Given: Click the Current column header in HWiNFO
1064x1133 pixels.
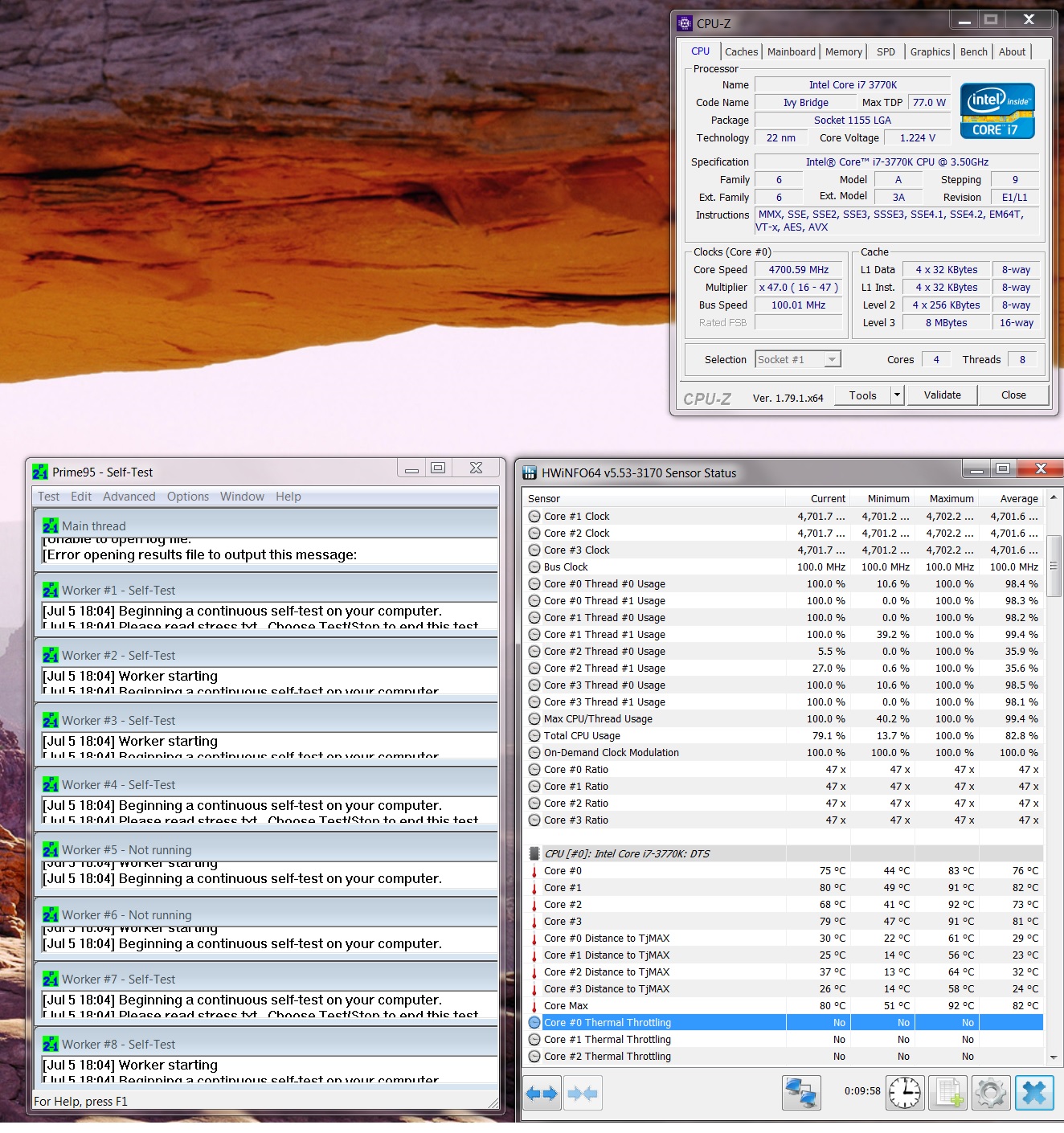Looking at the screenshot, I should tap(818, 498).
